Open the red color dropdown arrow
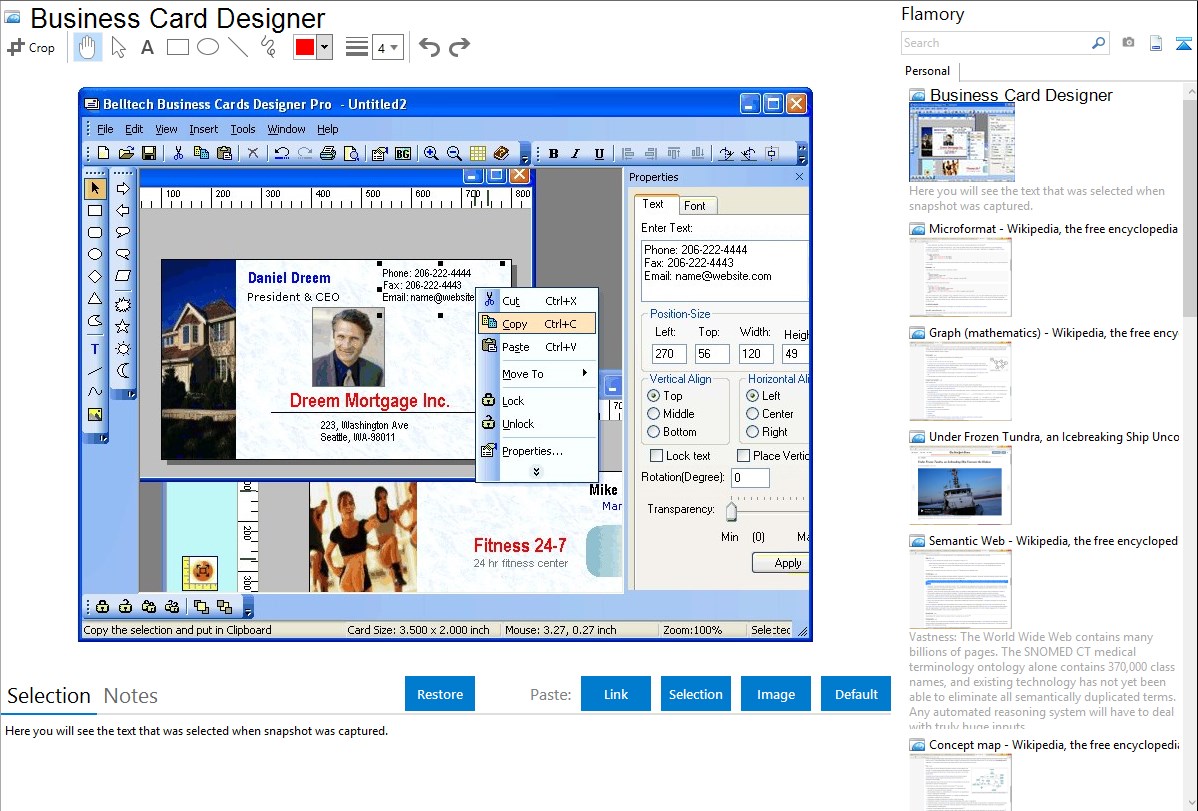The width and height of the screenshot is (1198, 811). click(325, 47)
